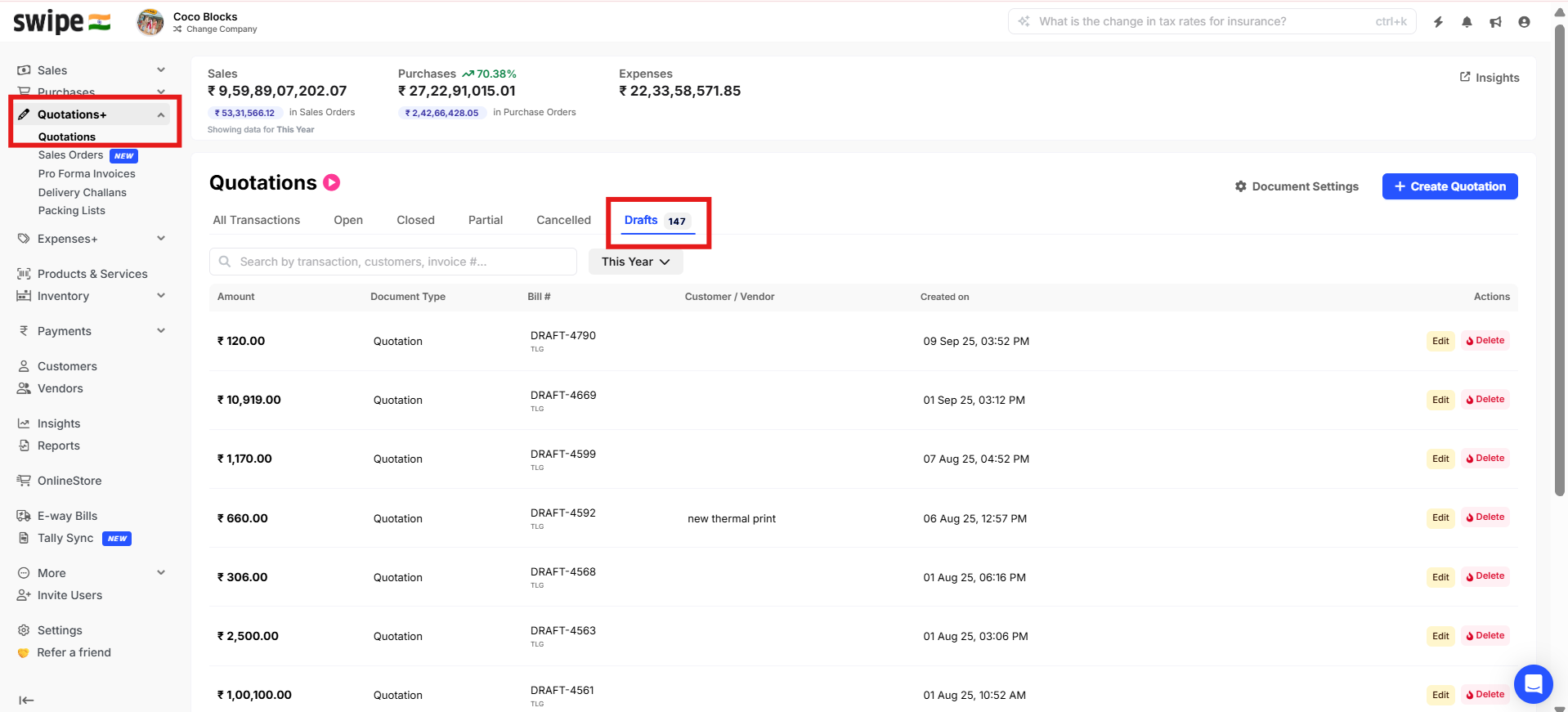
Task: Select the All Transactions tab
Action: [256, 220]
